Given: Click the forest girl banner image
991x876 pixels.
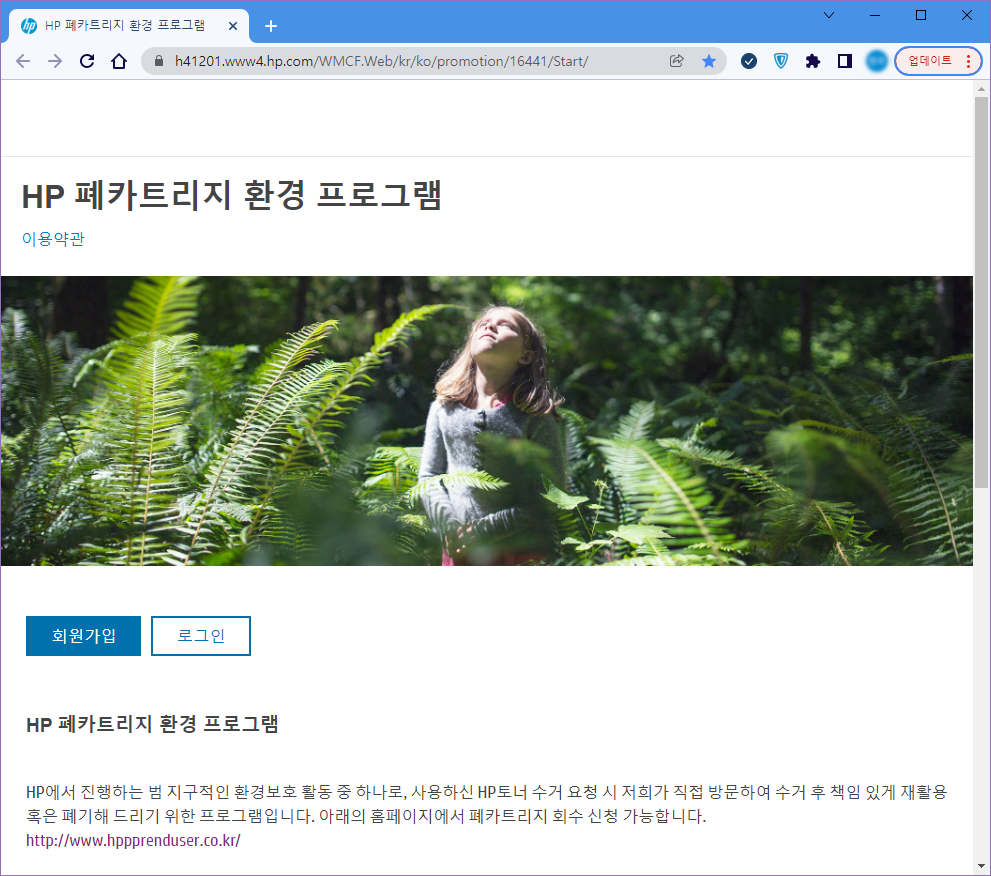Looking at the screenshot, I should coord(487,421).
